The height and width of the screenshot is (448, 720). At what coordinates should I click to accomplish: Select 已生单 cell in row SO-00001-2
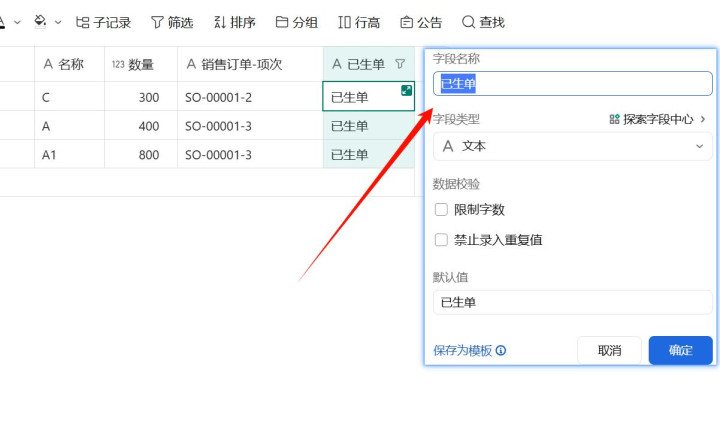point(369,97)
